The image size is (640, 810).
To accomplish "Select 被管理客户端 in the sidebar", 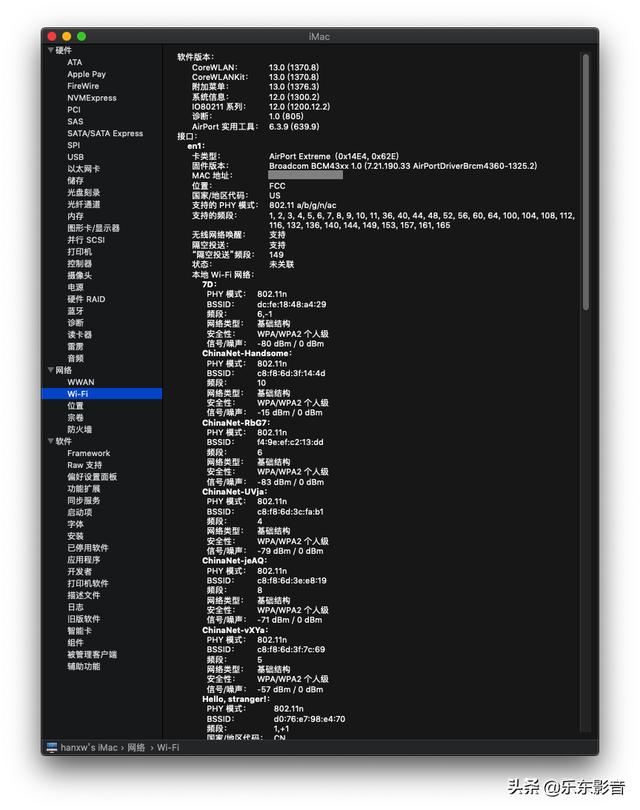I will pos(92,655).
